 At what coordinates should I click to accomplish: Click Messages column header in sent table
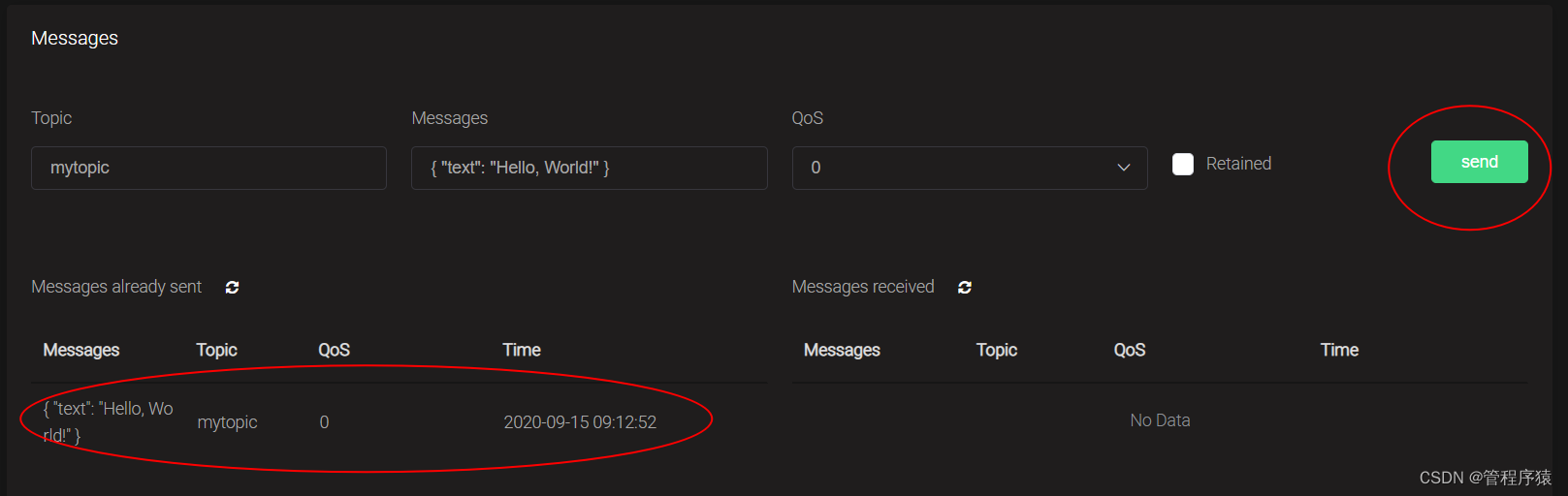point(81,350)
